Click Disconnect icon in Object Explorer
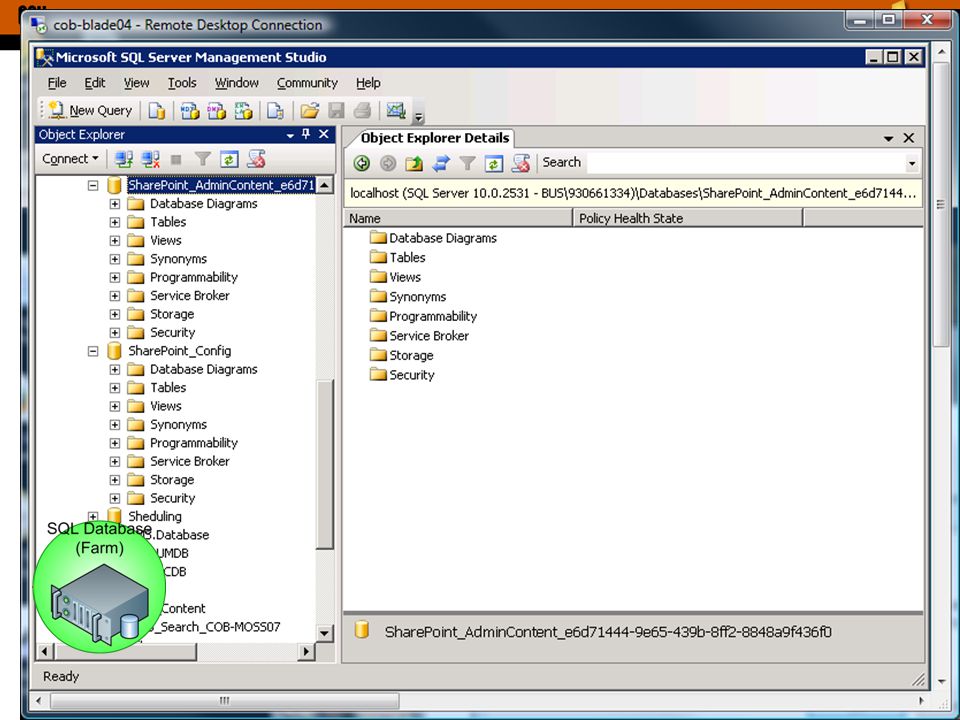Screen dimensions: 960x720 click(150, 160)
